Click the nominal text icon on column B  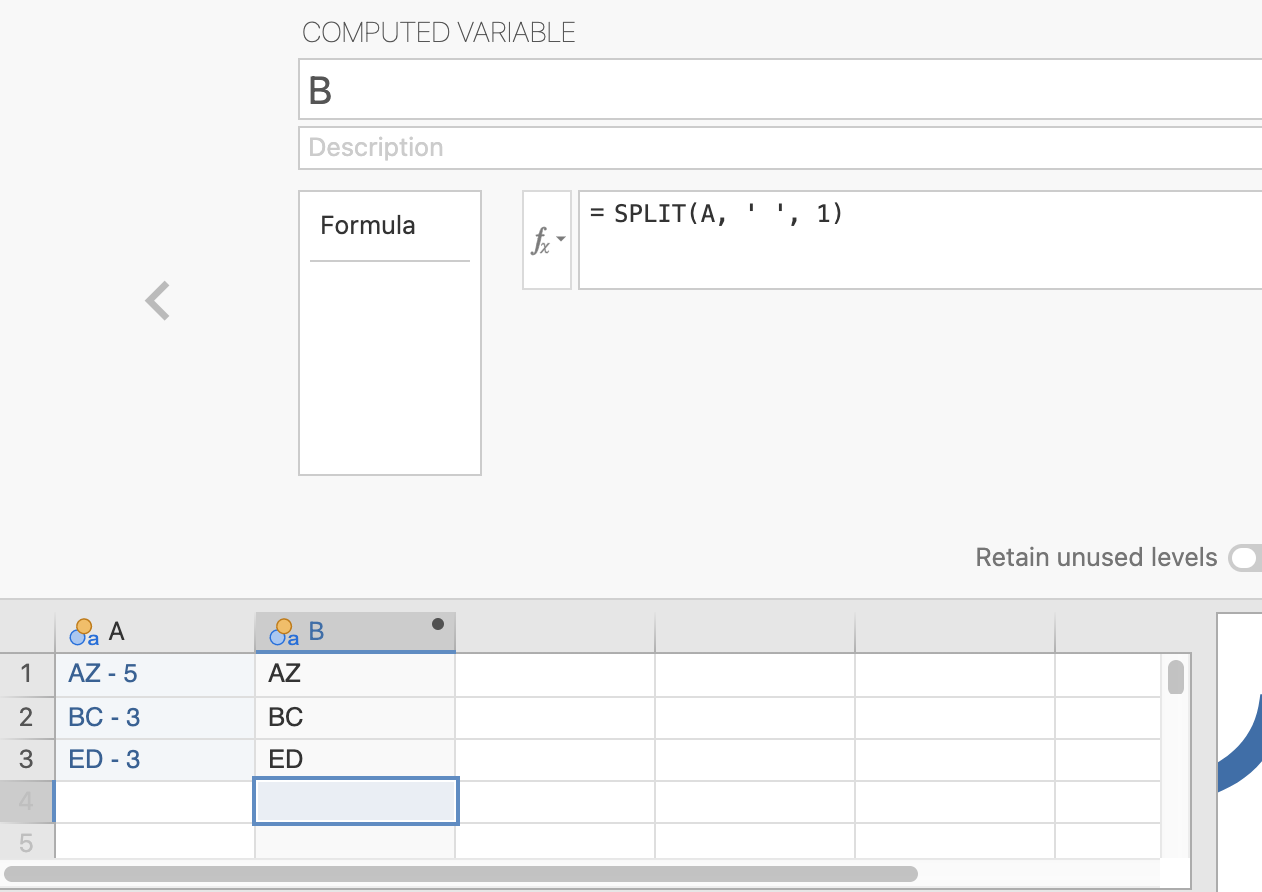click(284, 632)
